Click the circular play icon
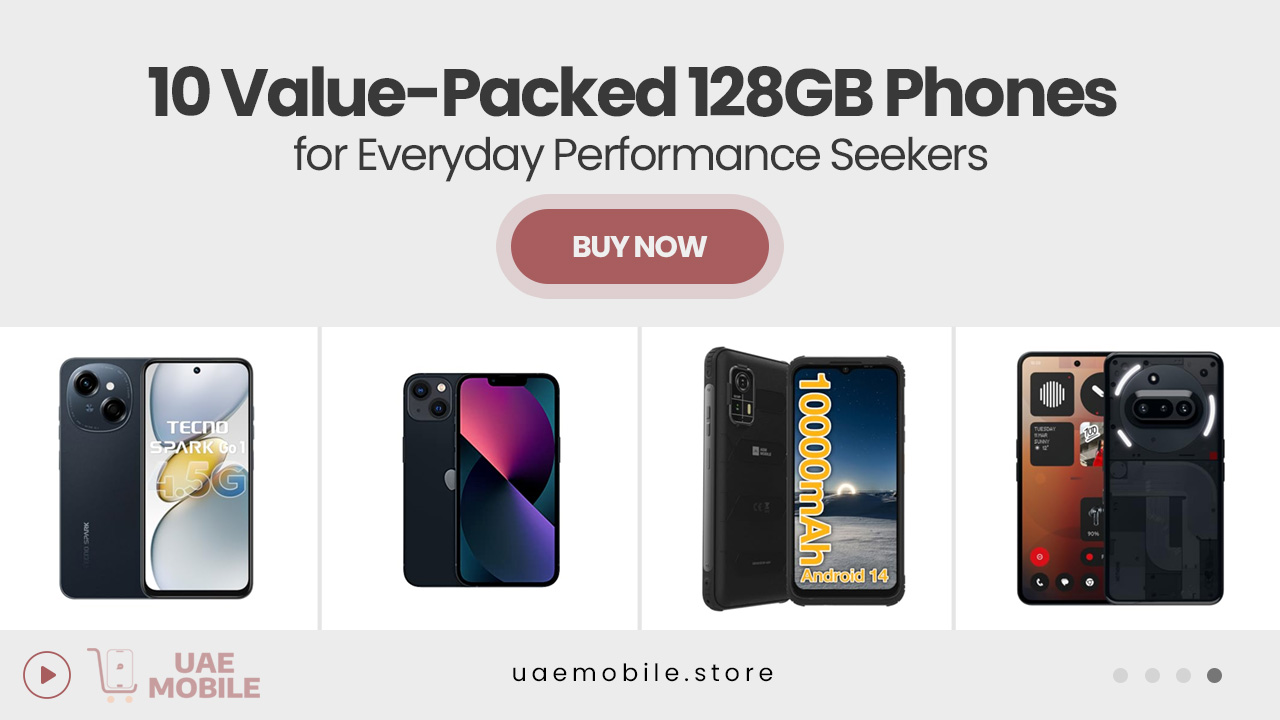The image size is (1280, 720). (x=47, y=675)
